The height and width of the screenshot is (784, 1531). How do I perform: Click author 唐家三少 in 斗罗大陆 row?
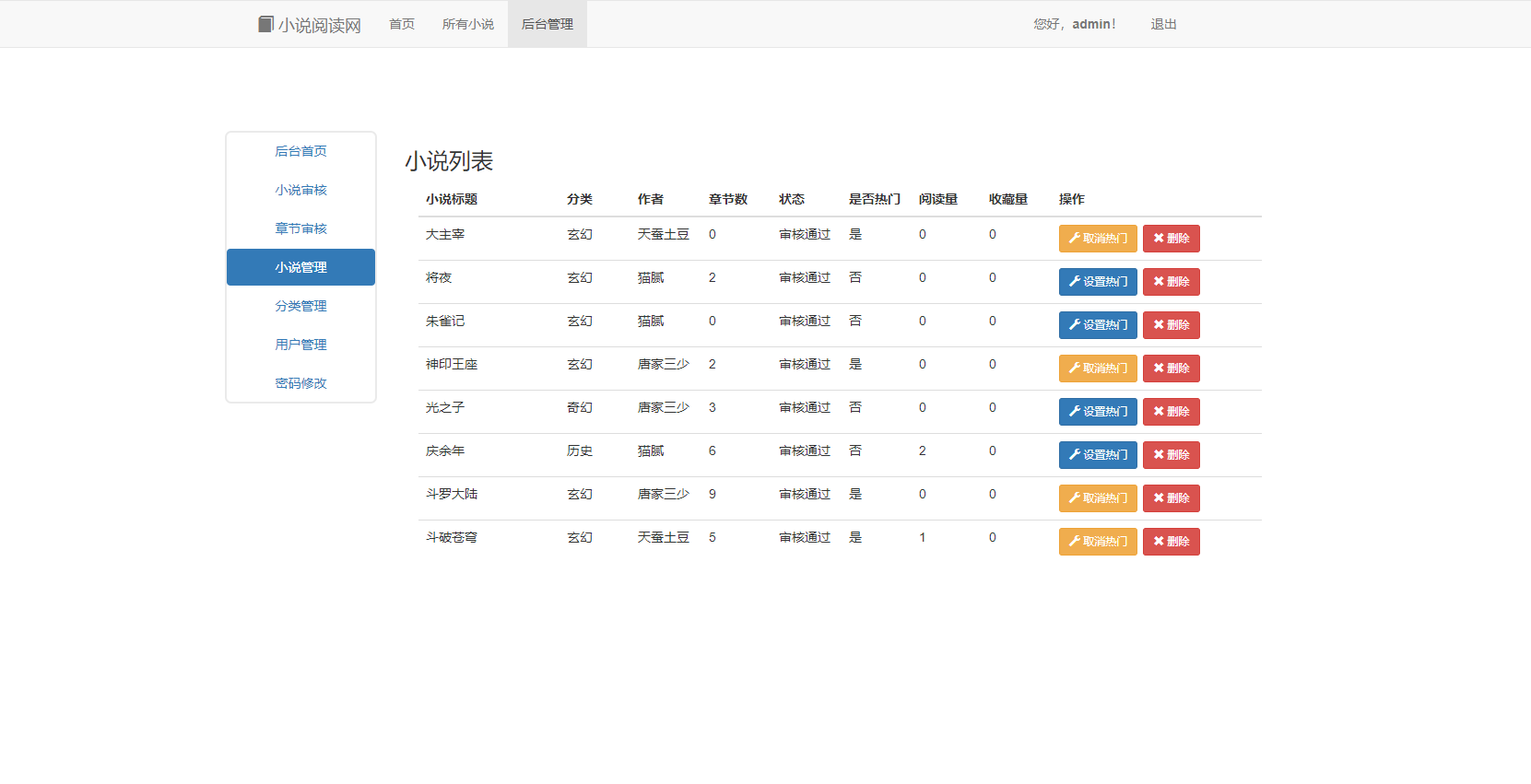[664, 495]
